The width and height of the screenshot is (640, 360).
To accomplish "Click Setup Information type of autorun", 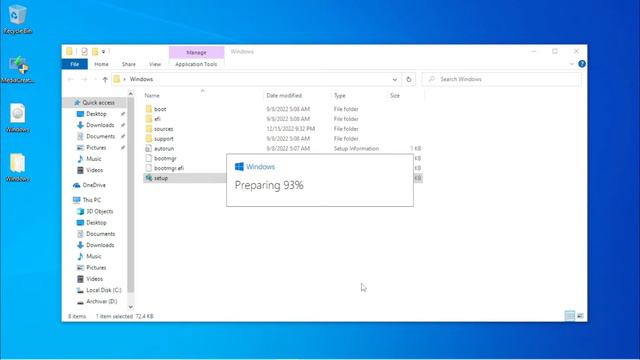I will pos(356,149).
